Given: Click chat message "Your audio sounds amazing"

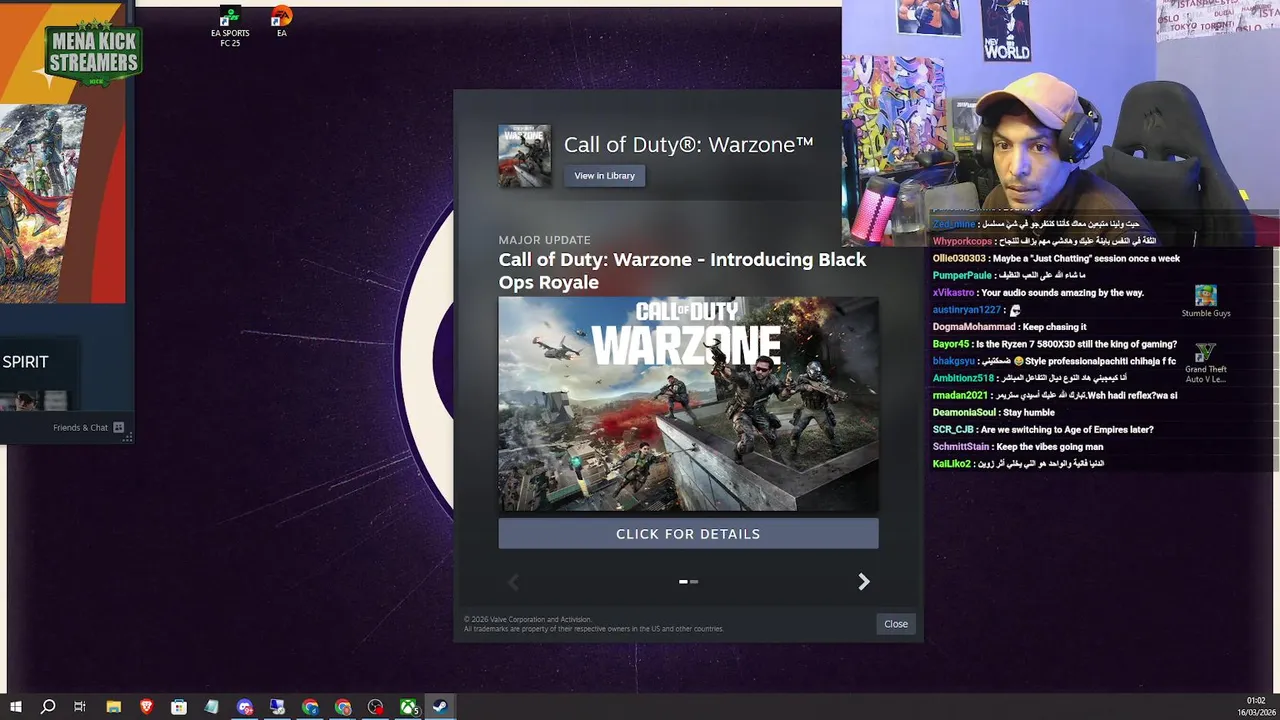Looking at the screenshot, I should 1038,292.
